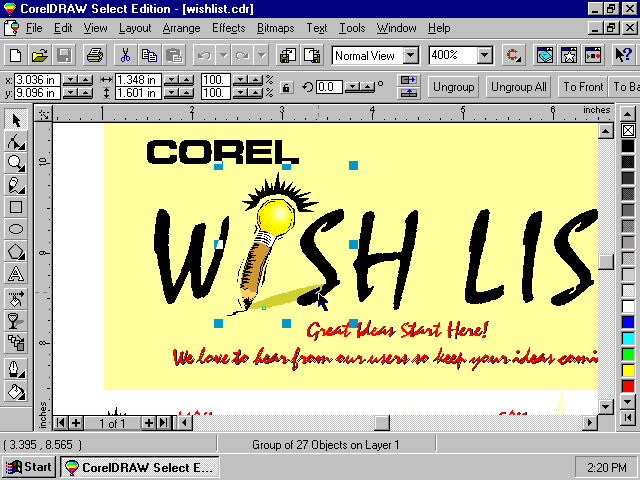
Task: Click the Export icon
Action: click(x=312, y=55)
